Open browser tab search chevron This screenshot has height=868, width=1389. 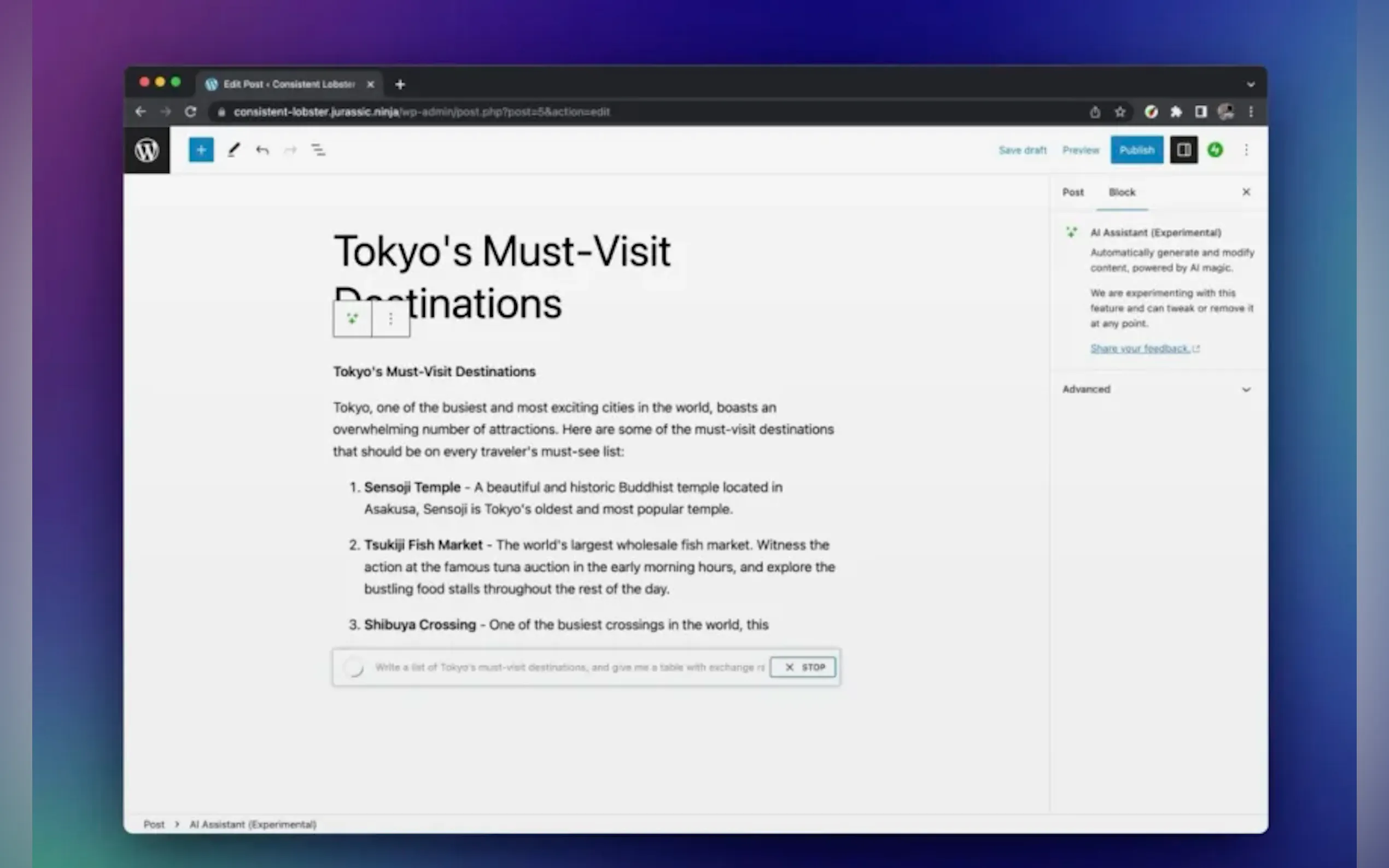tap(1250, 84)
